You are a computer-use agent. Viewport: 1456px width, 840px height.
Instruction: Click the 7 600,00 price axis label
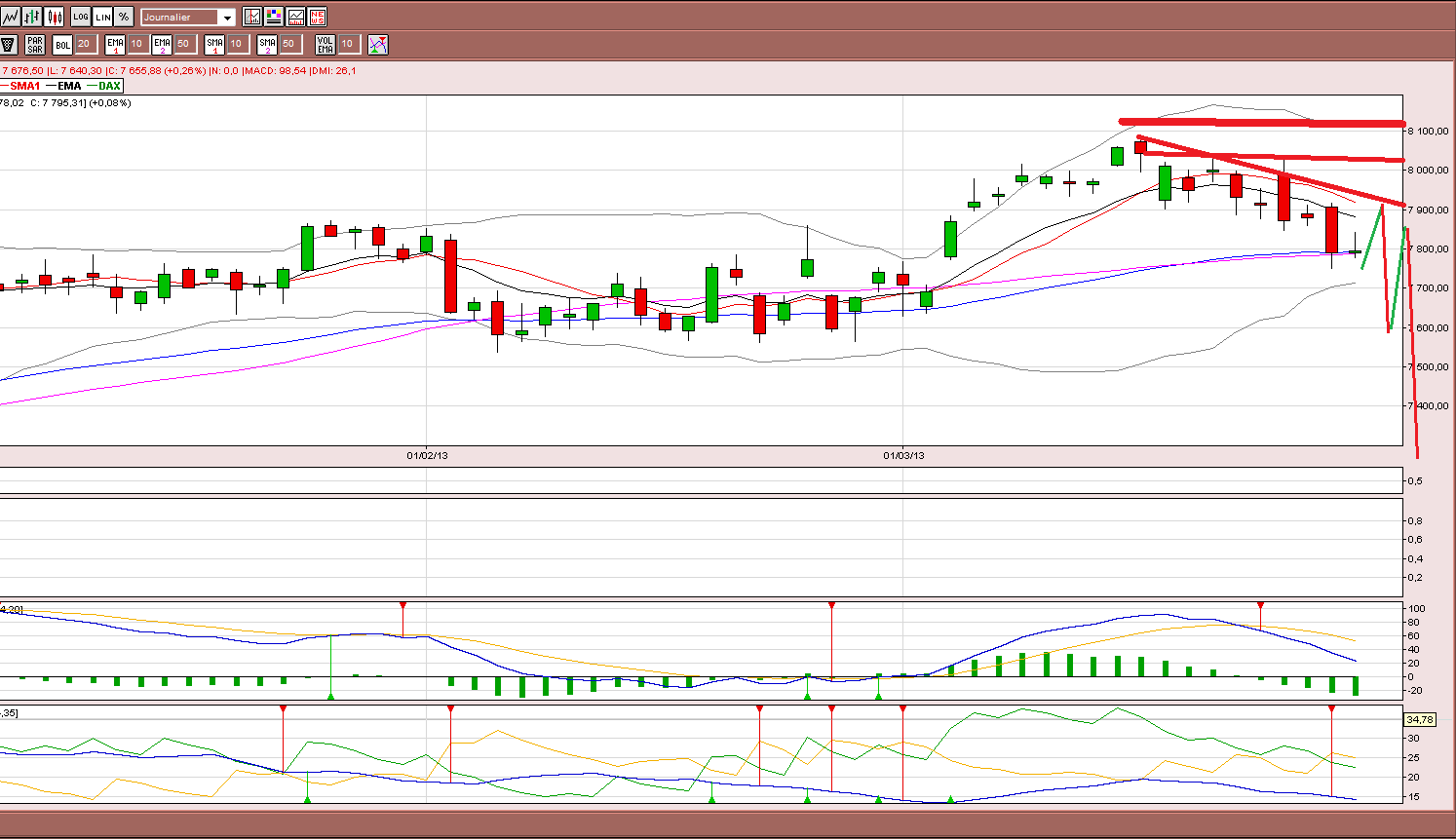(1428, 328)
